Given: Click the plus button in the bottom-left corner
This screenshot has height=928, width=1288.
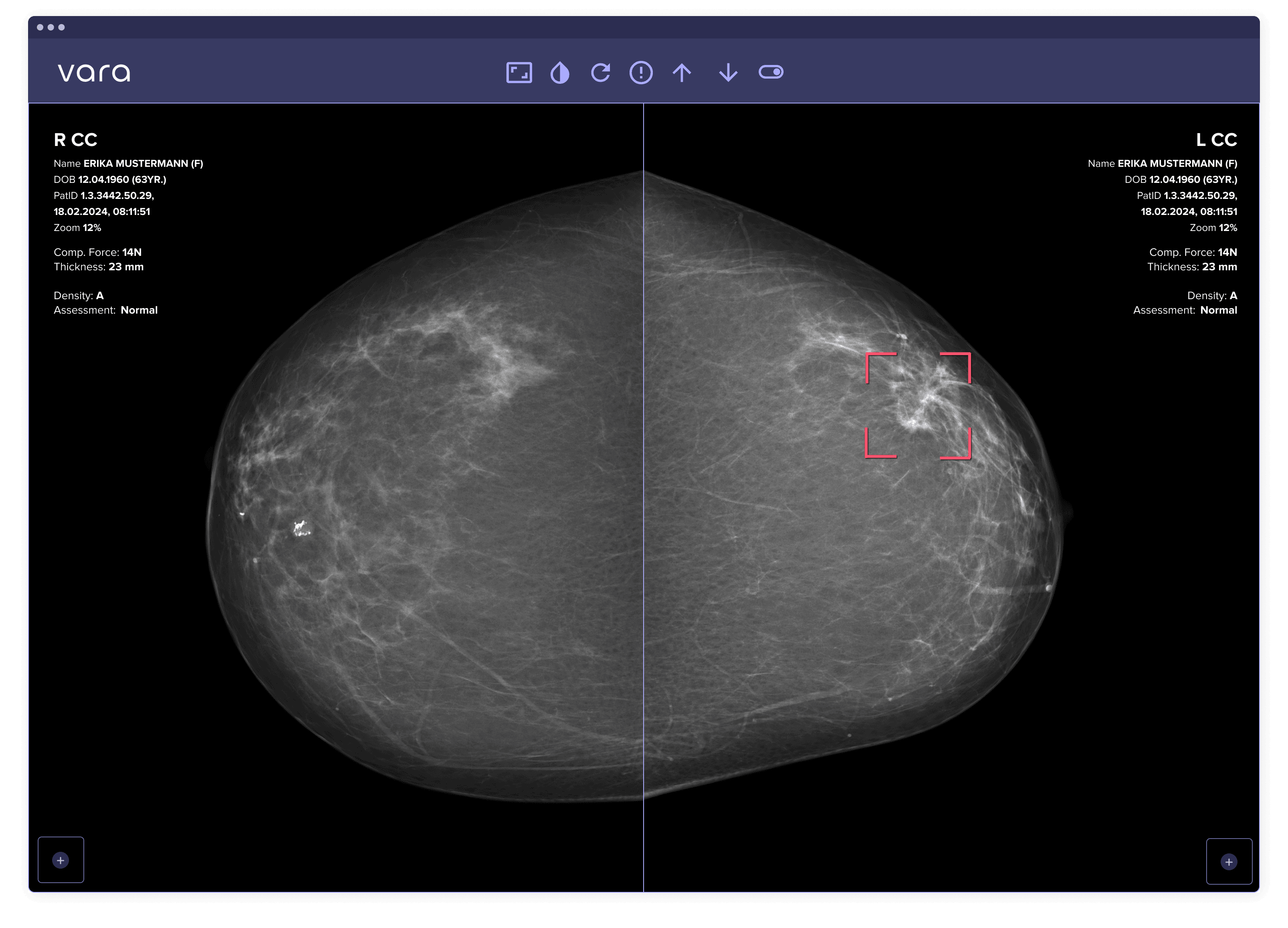Looking at the screenshot, I should coord(61,860).
